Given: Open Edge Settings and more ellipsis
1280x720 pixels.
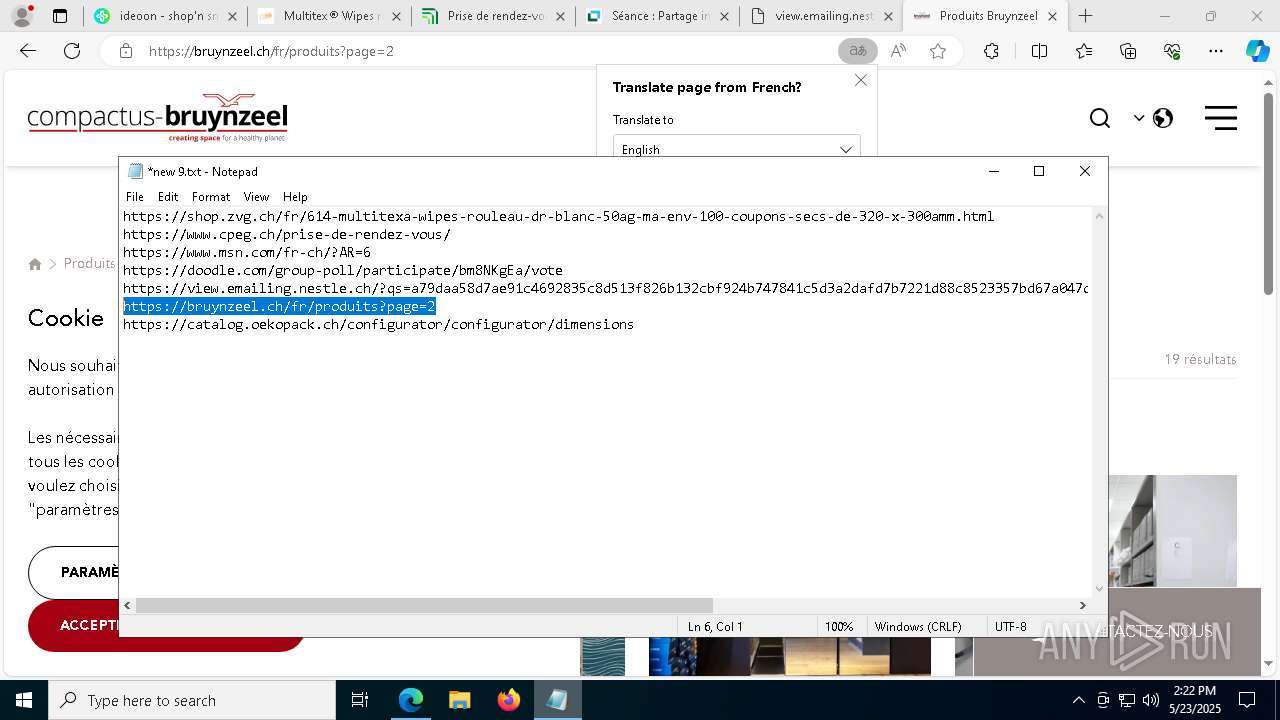Looking at the screenshot, I should (1216, 51).
